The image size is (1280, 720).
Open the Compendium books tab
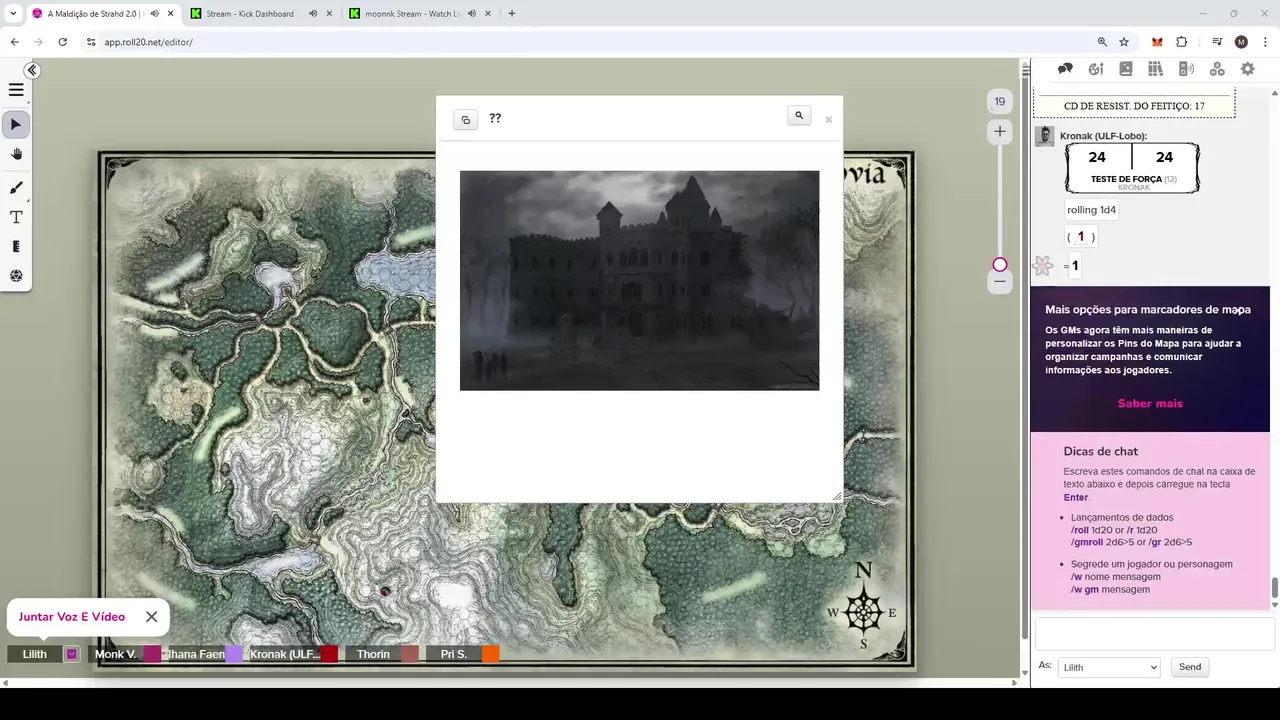pos(1156,69)
